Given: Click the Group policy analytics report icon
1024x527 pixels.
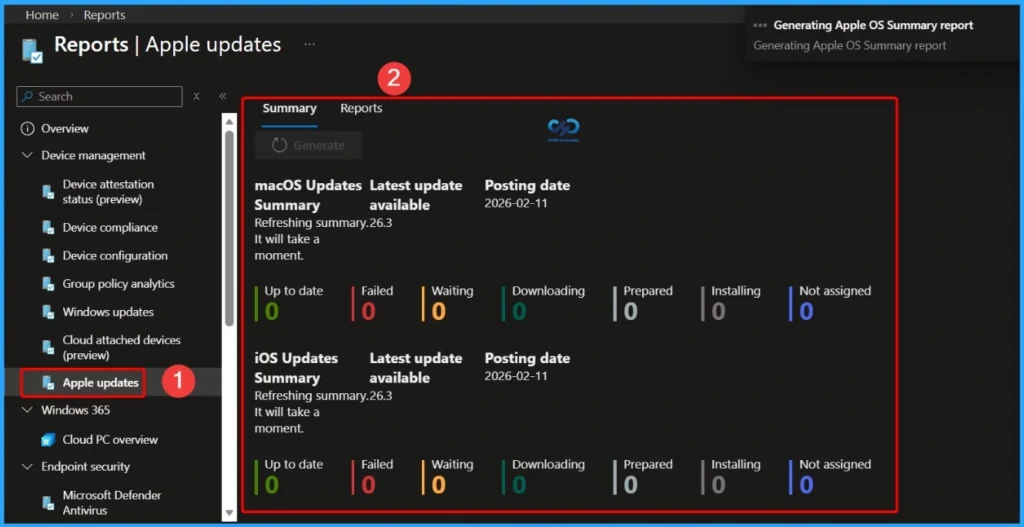Looking at the screenshot, I should (x=48, y=284).
